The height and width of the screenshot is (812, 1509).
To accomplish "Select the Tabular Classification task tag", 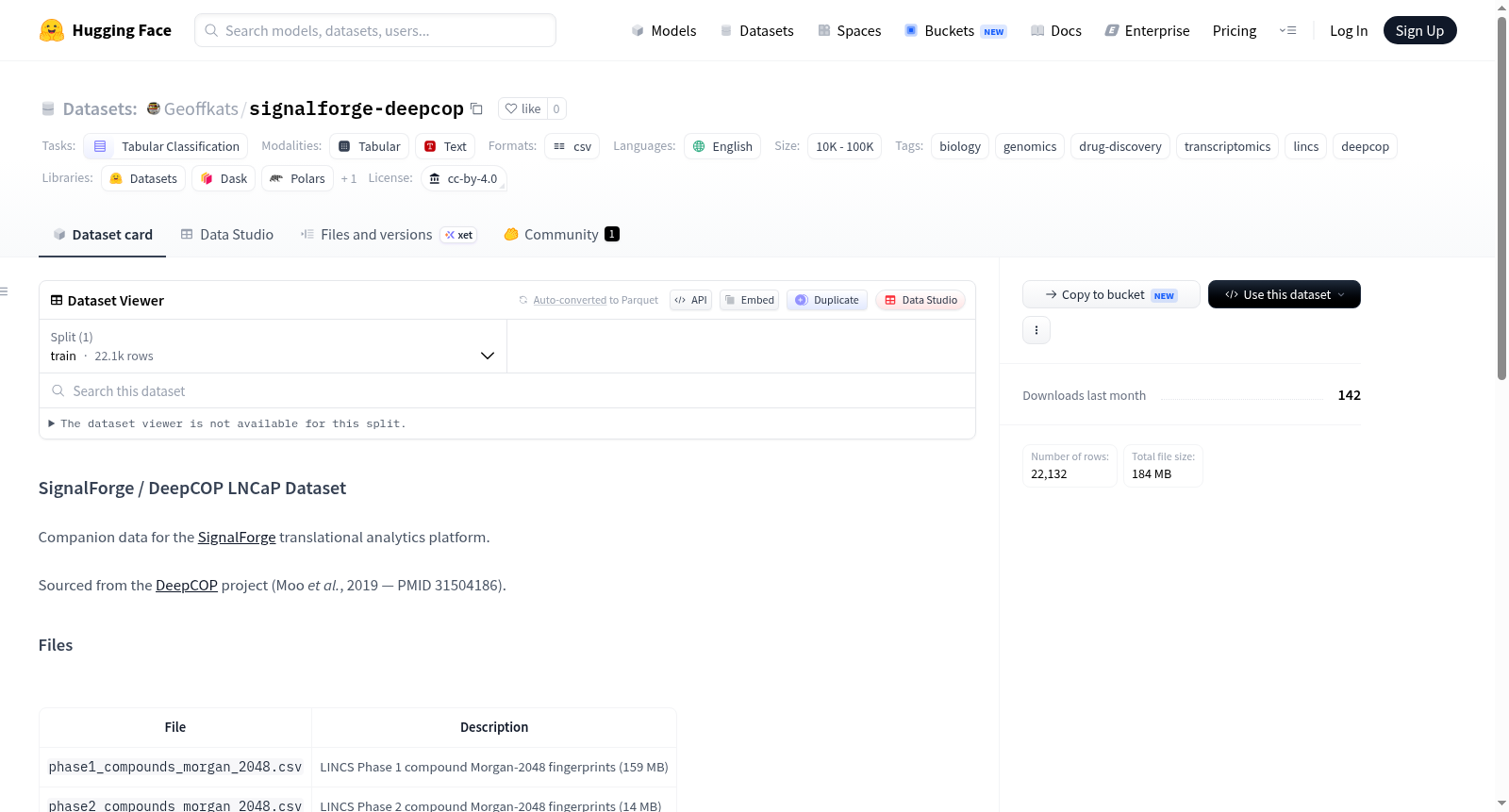I will 166,146.
